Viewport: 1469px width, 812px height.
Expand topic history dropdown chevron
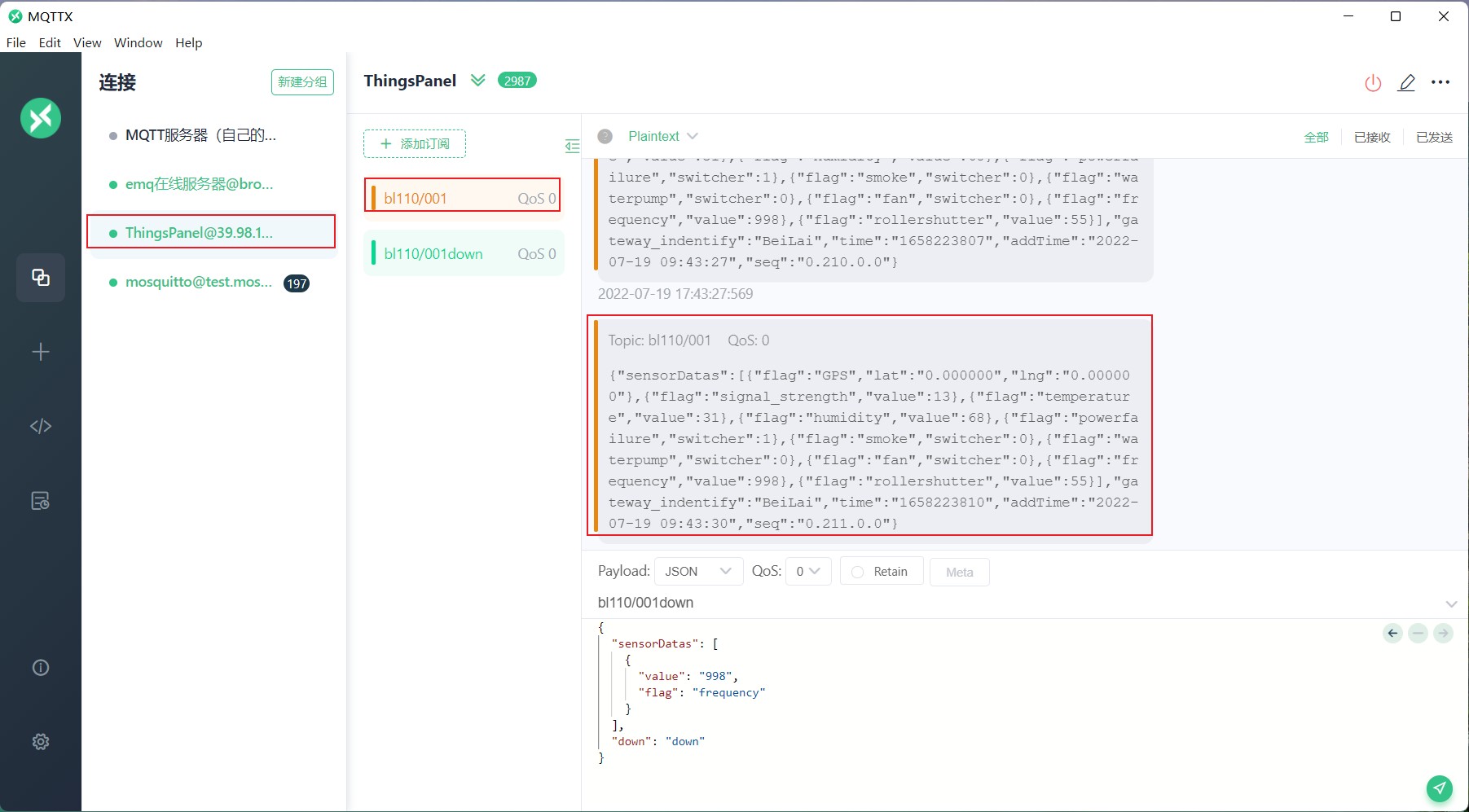click(1451, 604)
